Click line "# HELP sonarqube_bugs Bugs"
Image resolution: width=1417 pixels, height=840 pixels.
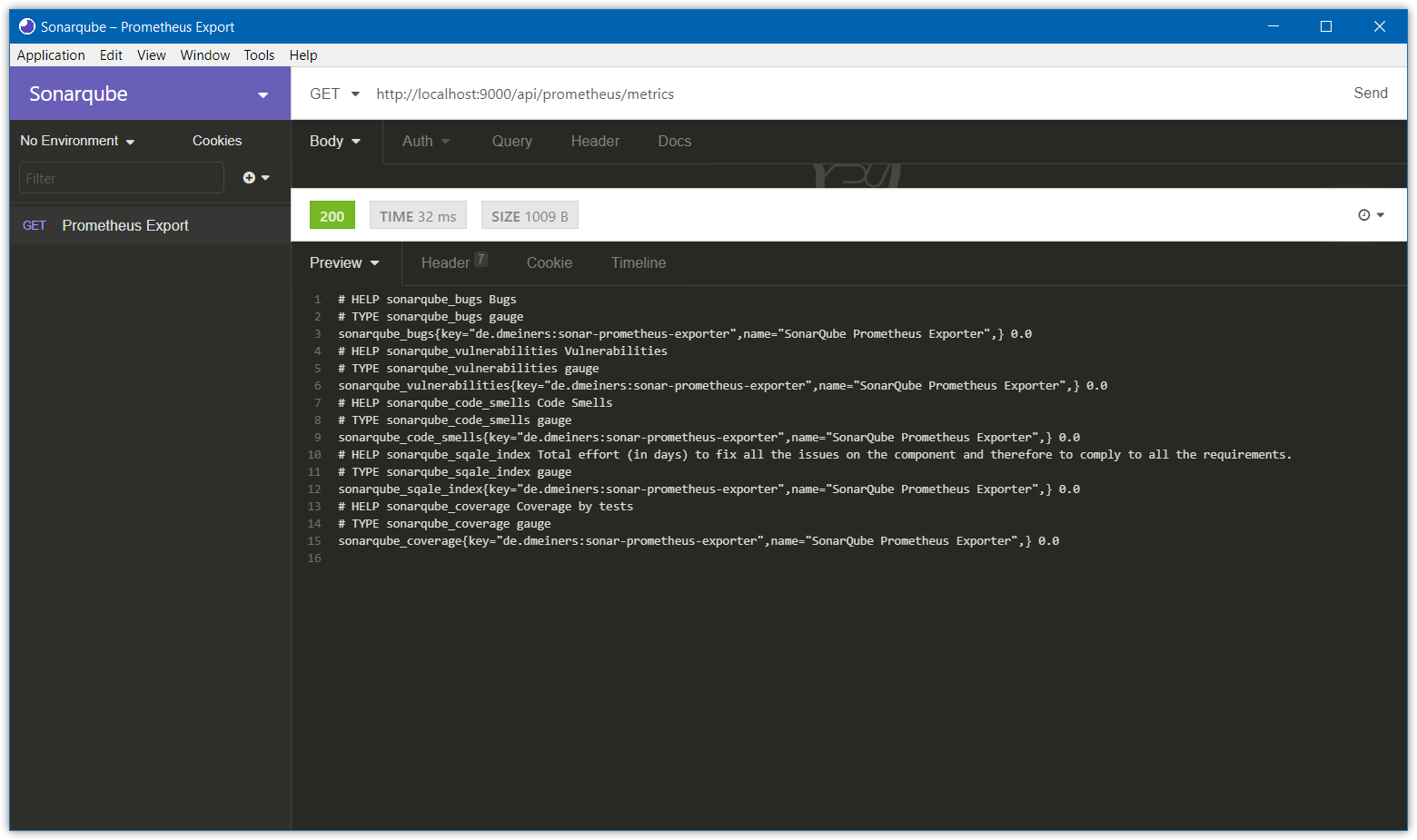click(427, 299)
